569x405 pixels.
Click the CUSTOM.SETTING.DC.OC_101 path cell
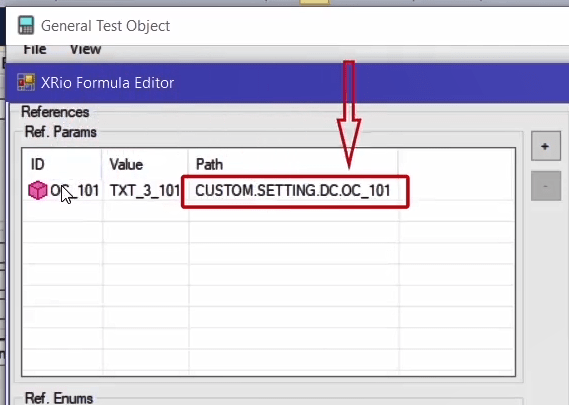pyautogui.click(x=292, y=191)
